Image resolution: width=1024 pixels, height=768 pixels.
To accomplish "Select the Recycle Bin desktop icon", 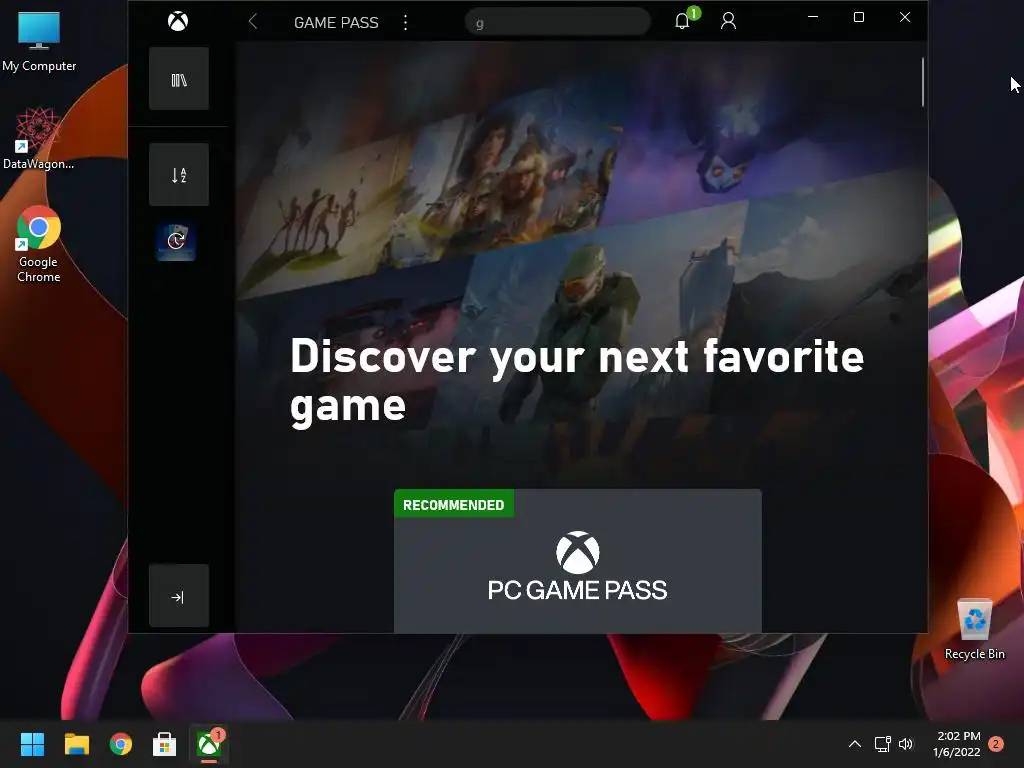I will pos(974,629).
